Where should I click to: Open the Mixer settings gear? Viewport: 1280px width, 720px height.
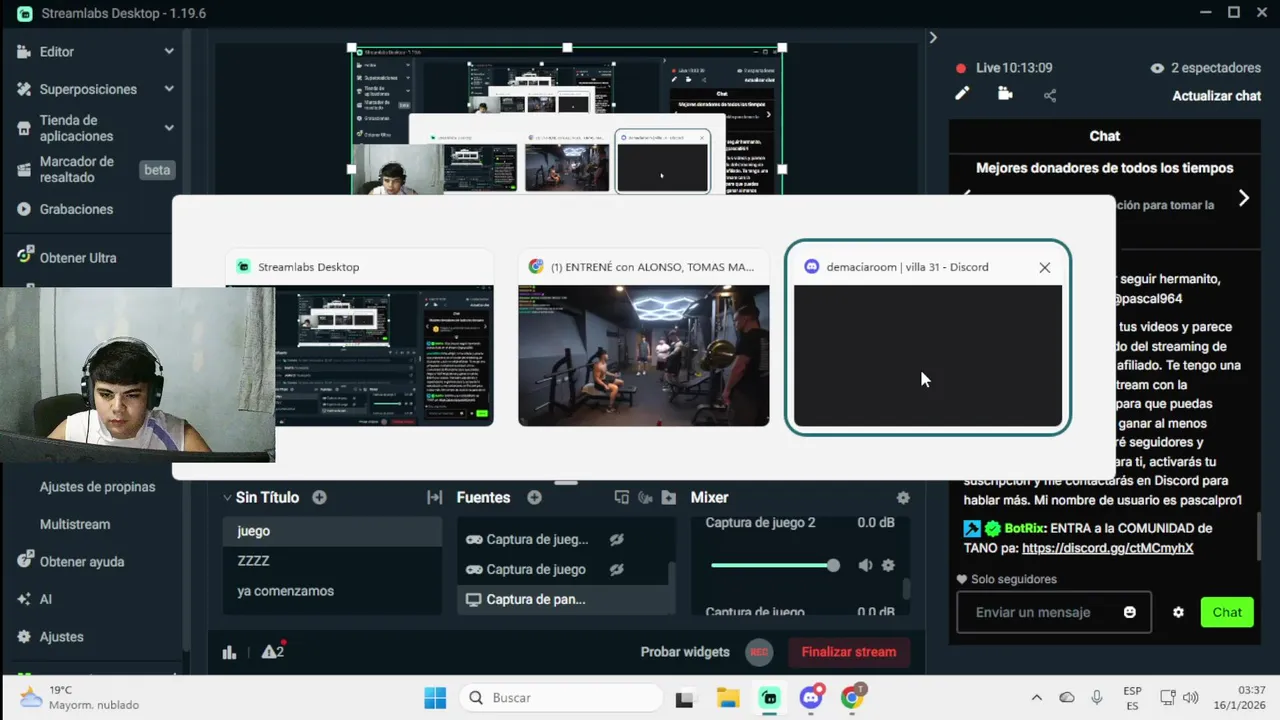(903, 497)
